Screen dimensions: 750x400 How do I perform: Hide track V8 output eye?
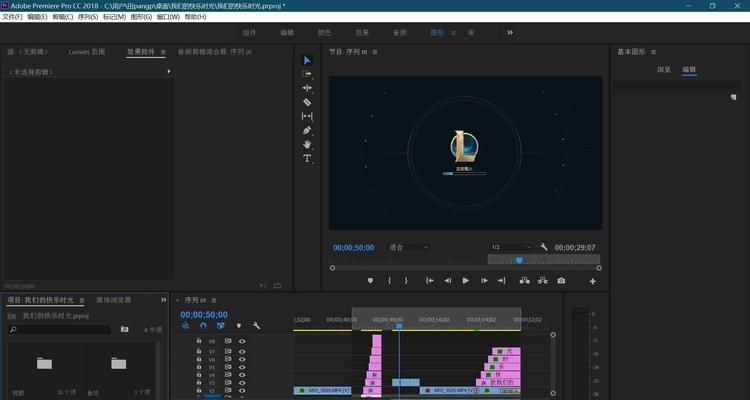tap(242, 341)
